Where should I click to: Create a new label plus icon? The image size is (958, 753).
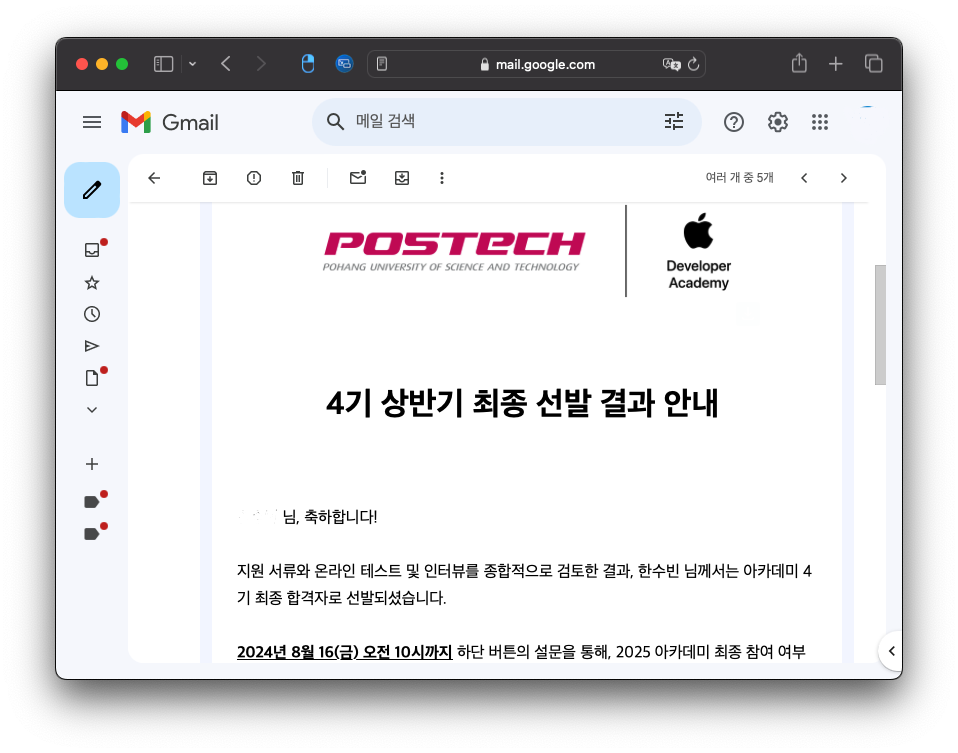tap(92, 464)
